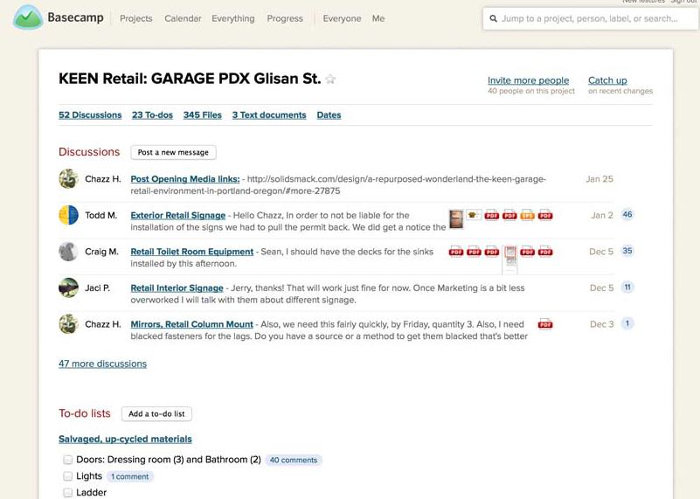Click Jaci P.'s profile avatar
The height and width of the screenshot is (499, 700).
click(69, 287)
